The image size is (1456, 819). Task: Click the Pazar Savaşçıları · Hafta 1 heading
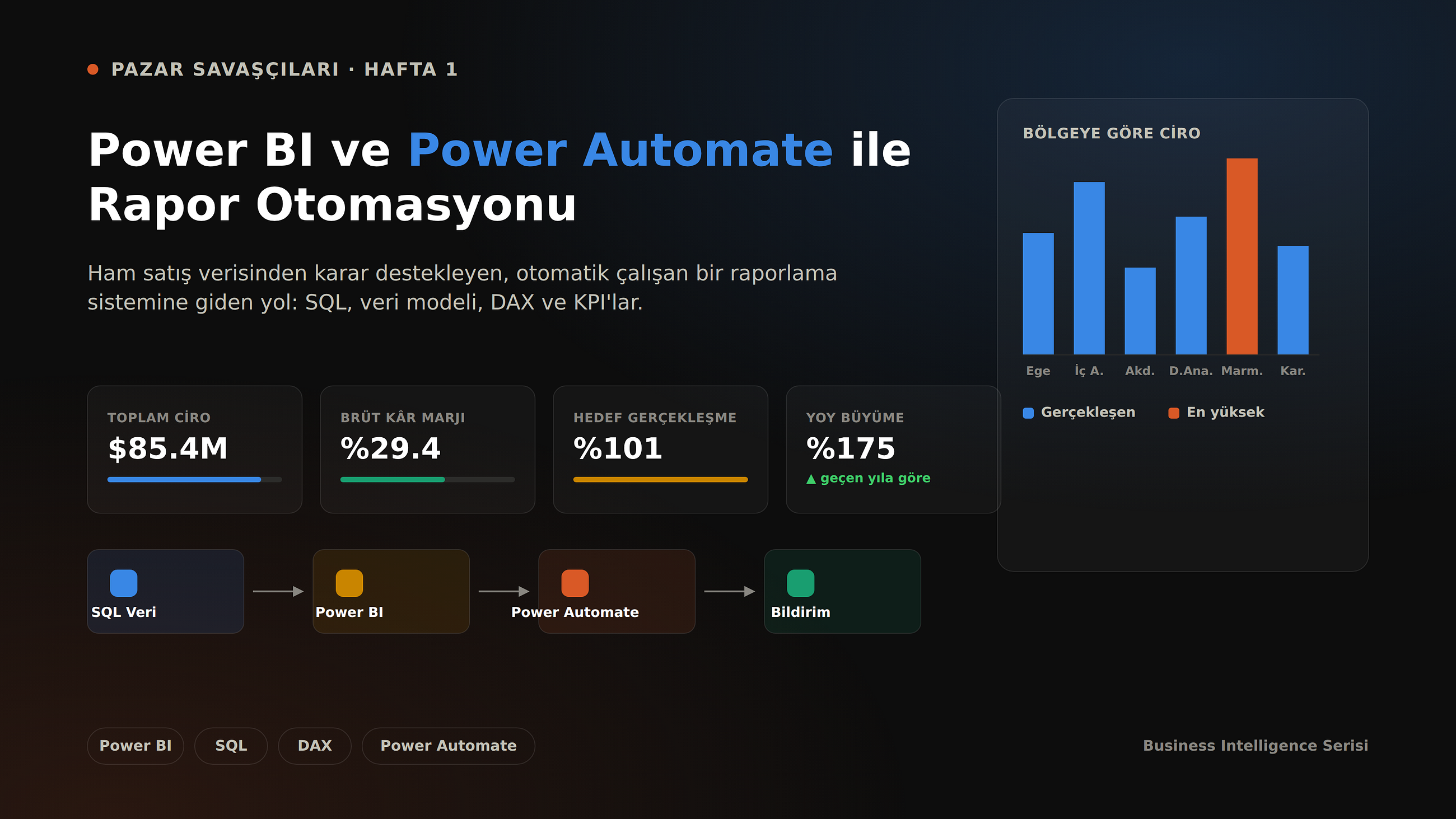click(x=284, y=69)
